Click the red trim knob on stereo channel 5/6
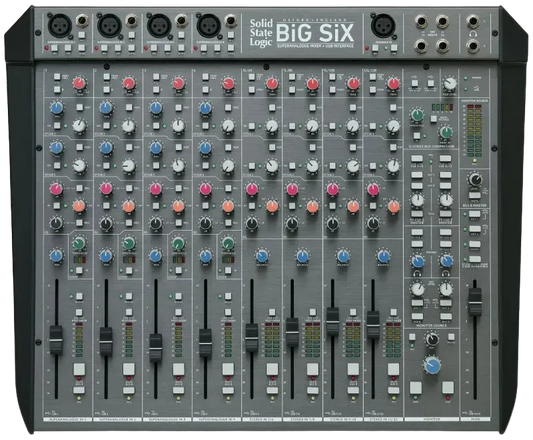The height and width of the screenshot is (440, 533). 272,84
